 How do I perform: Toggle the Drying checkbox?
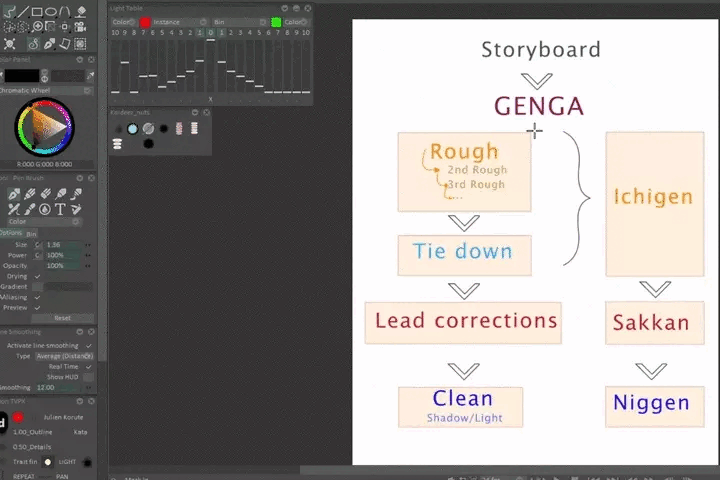[x=37, y=276]
